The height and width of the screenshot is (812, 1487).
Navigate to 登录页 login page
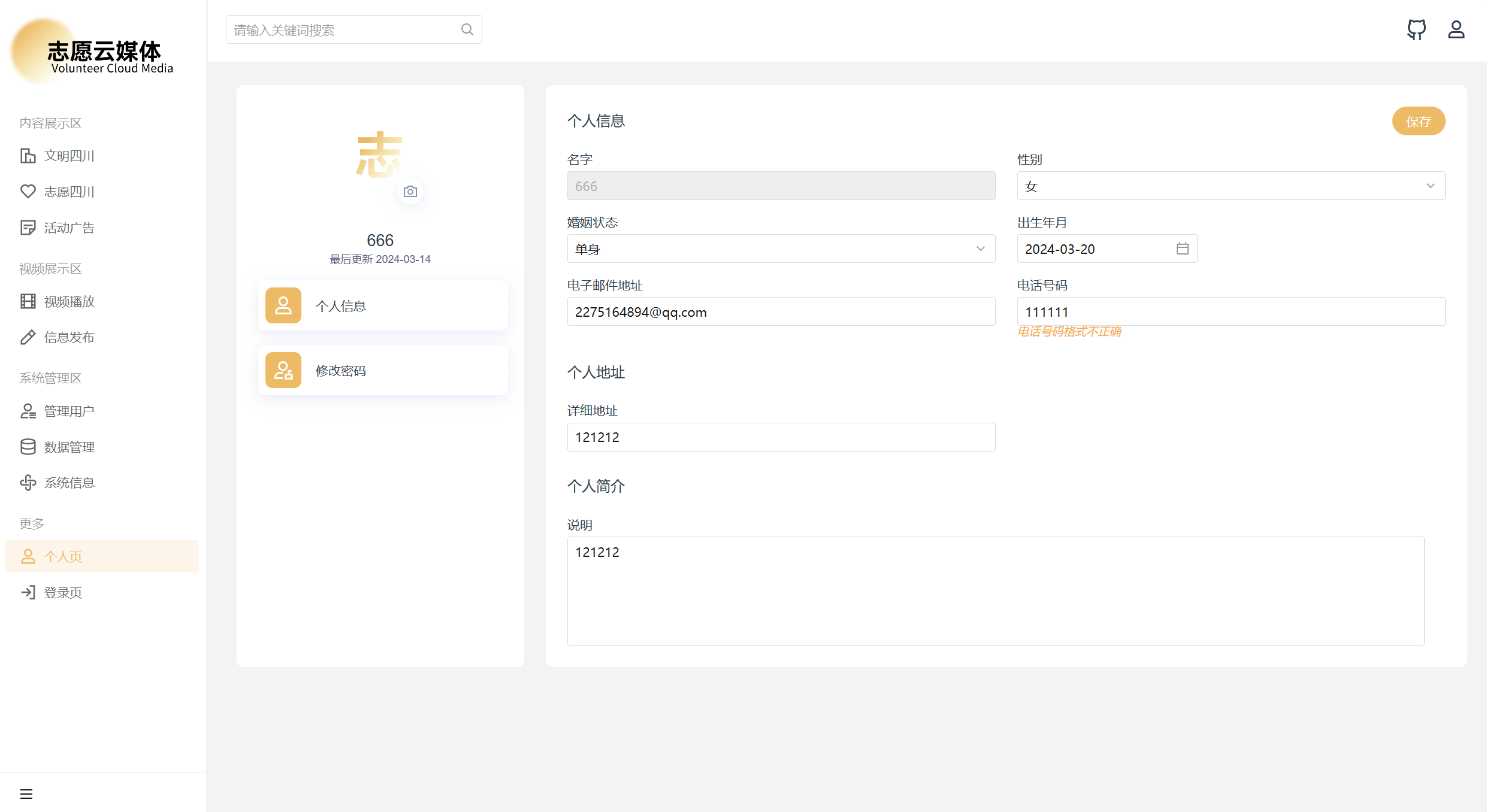tap(63, 593)
